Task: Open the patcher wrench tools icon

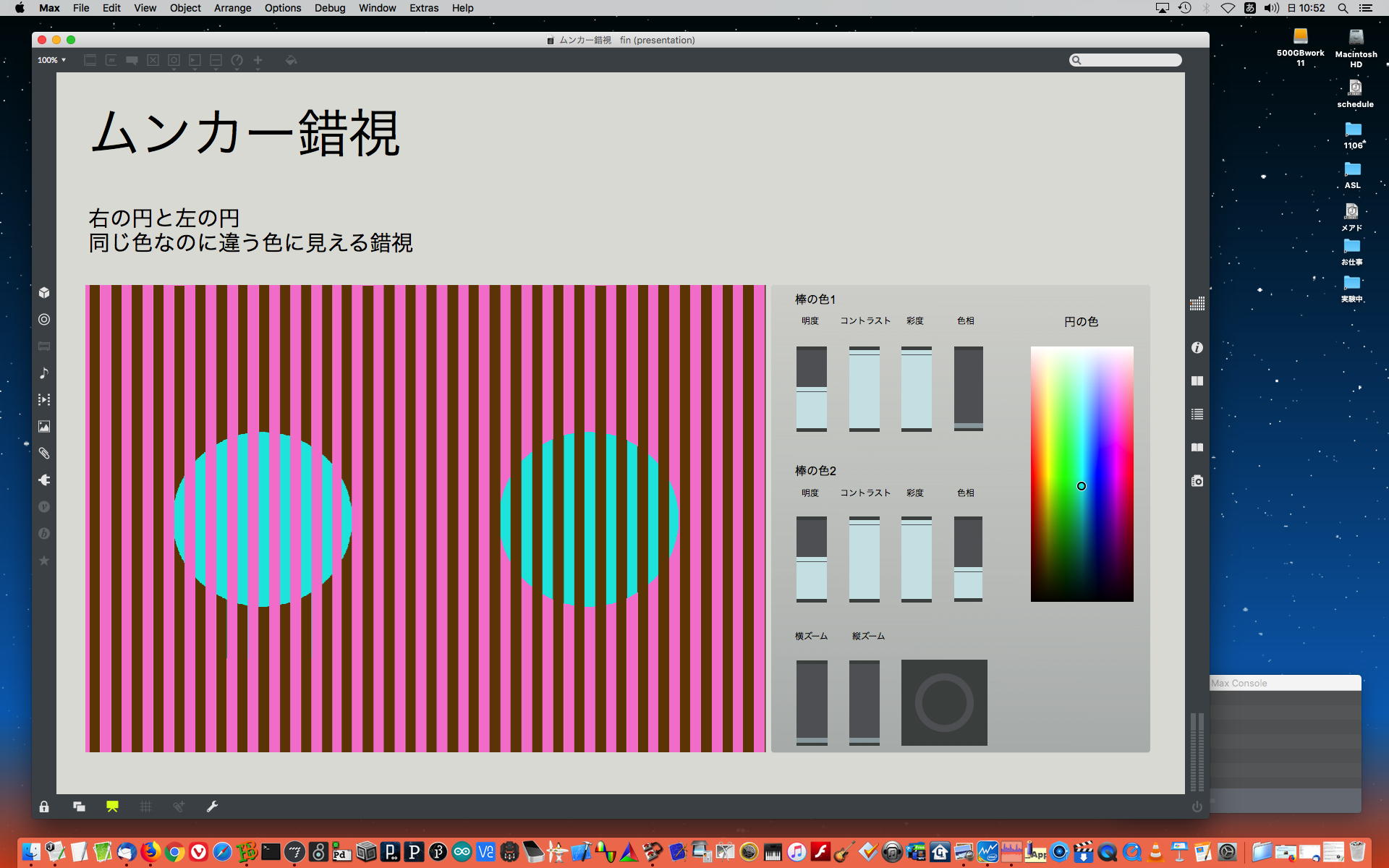Action: [212, 807]
